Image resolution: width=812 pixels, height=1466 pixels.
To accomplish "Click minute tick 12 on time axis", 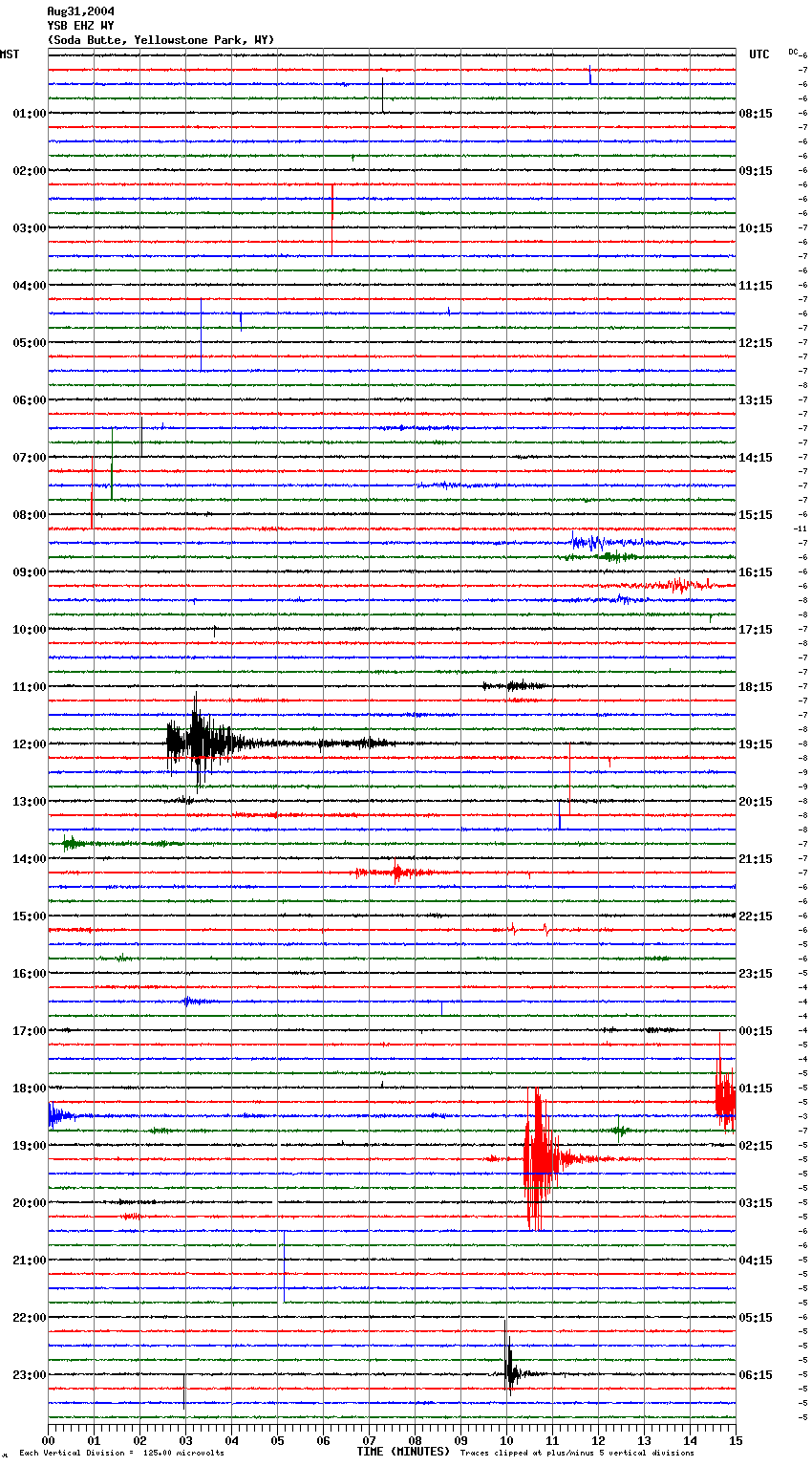I will point(598,1440).
